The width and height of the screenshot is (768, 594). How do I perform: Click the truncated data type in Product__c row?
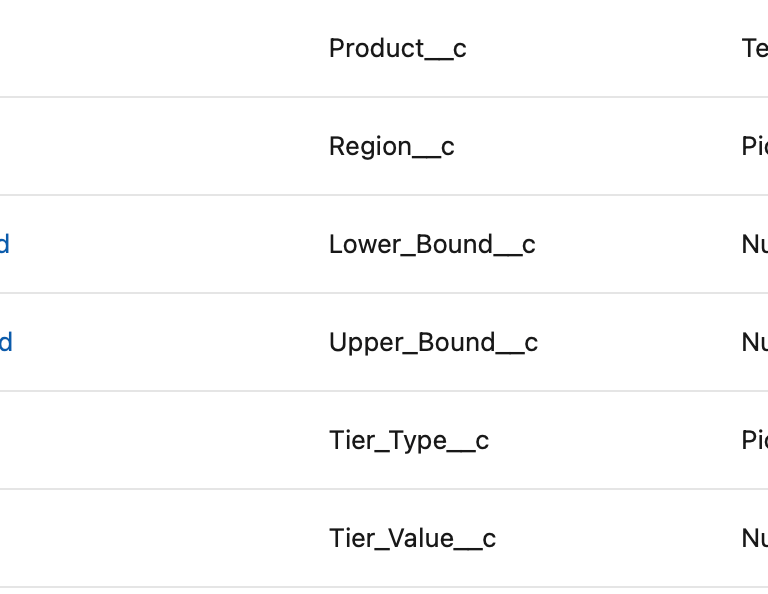(754, 48)
